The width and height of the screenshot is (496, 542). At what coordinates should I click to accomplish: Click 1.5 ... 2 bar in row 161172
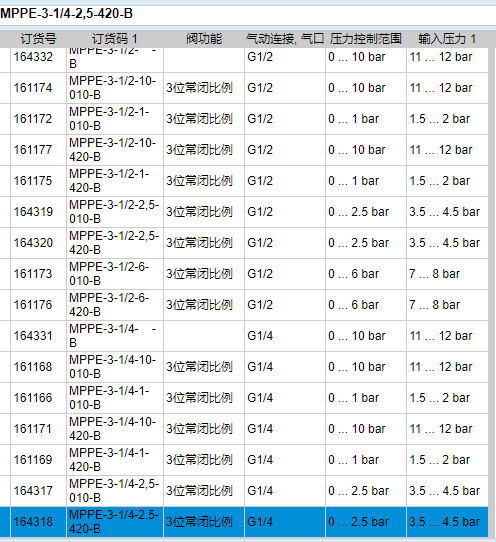tap(440, 119)
